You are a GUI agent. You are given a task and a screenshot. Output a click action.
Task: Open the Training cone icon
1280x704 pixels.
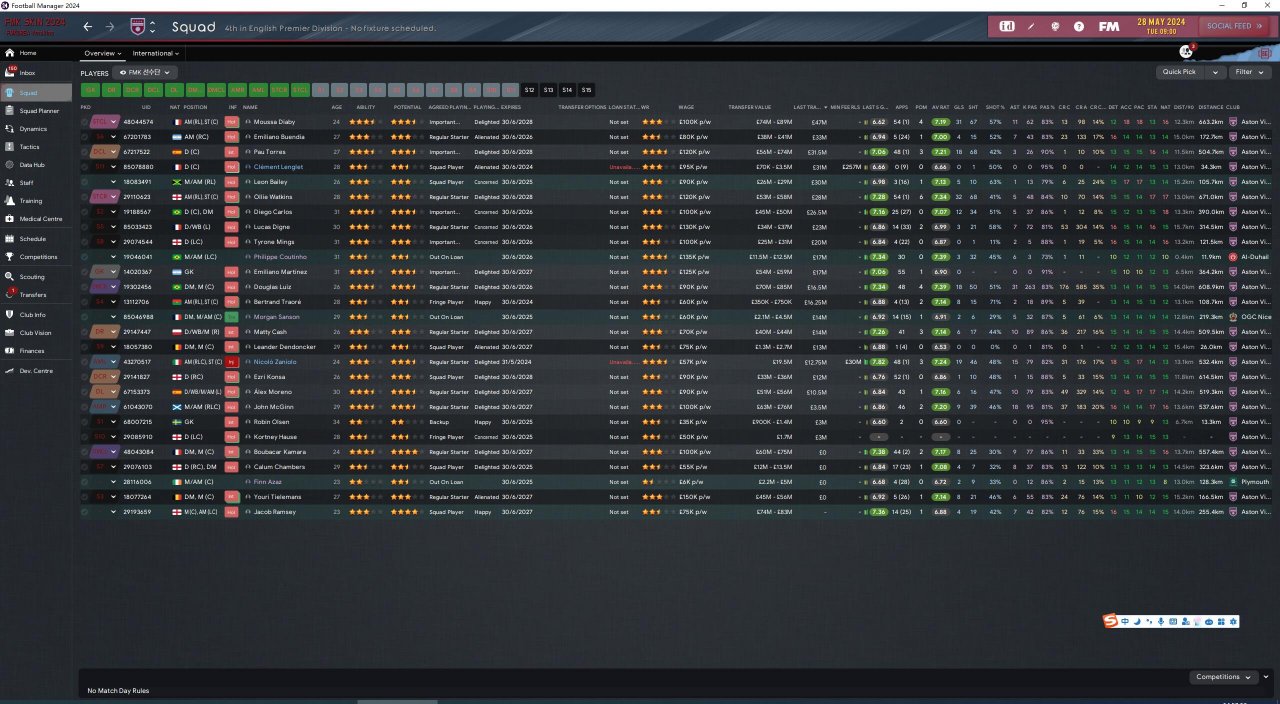(10, 201)
